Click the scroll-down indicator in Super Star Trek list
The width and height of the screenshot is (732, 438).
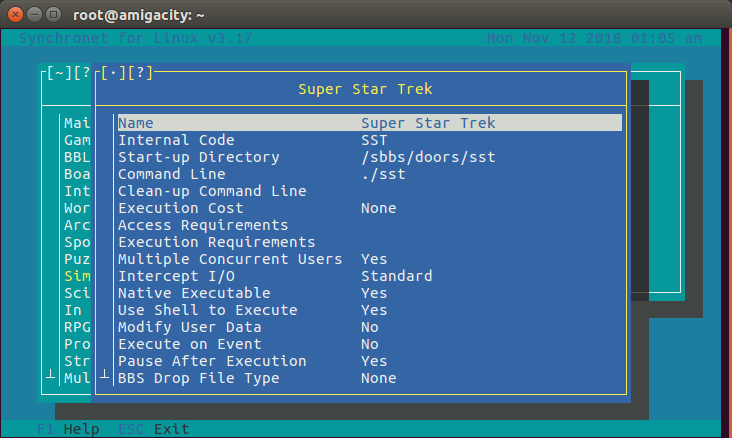(x=105, y=374)
